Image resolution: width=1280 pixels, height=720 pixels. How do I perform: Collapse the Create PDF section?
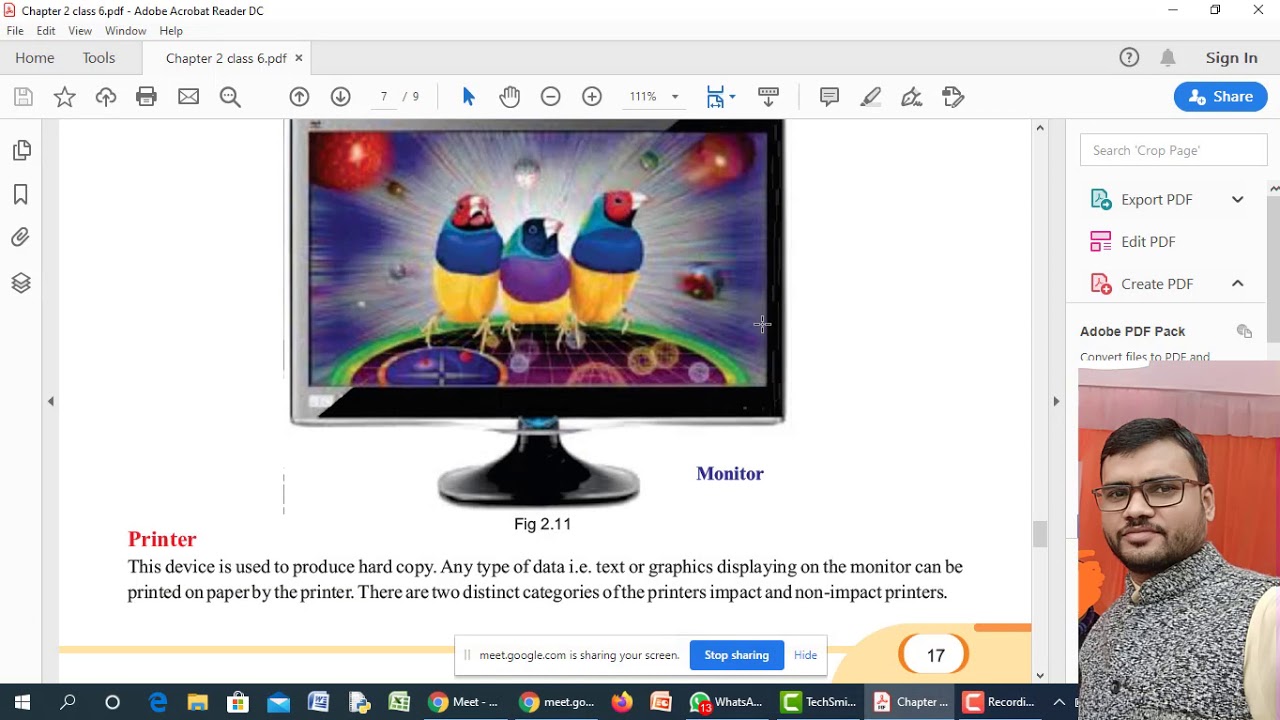click(1237, 284)
